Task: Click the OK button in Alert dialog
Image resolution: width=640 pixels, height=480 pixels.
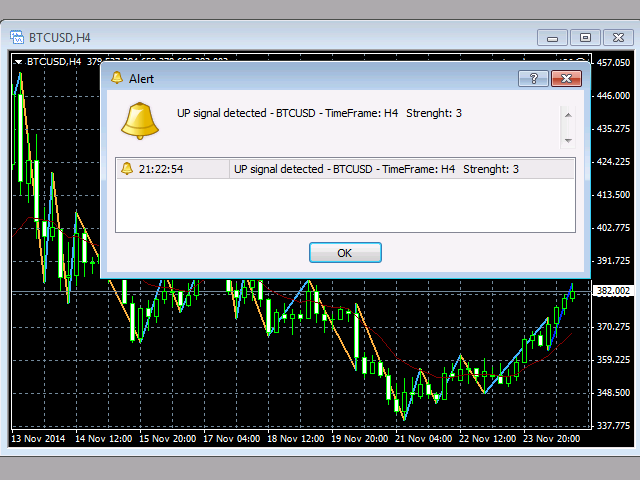Action: (345, 253)
